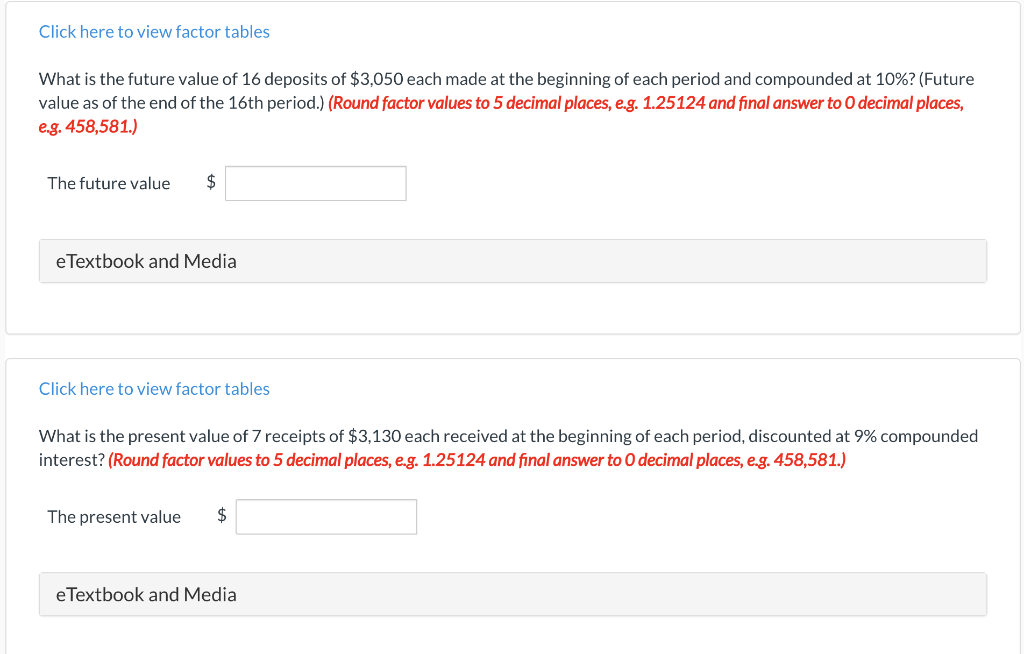Select the answer box beside the dollar sign (present value)
1024x654 pixels.
click(326, 516)
